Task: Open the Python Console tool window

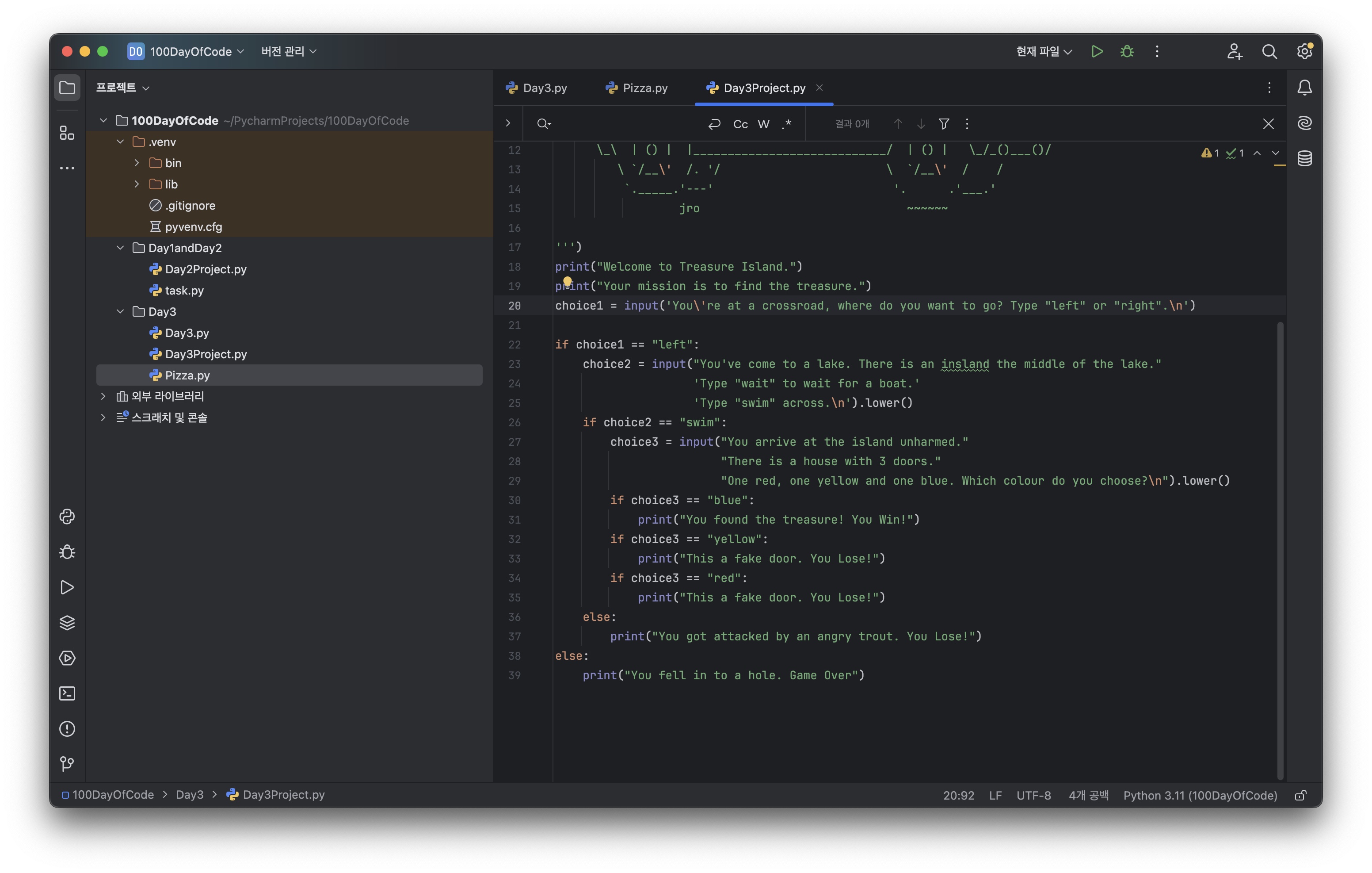Action: pyautogui.click(x=67, y=517)
